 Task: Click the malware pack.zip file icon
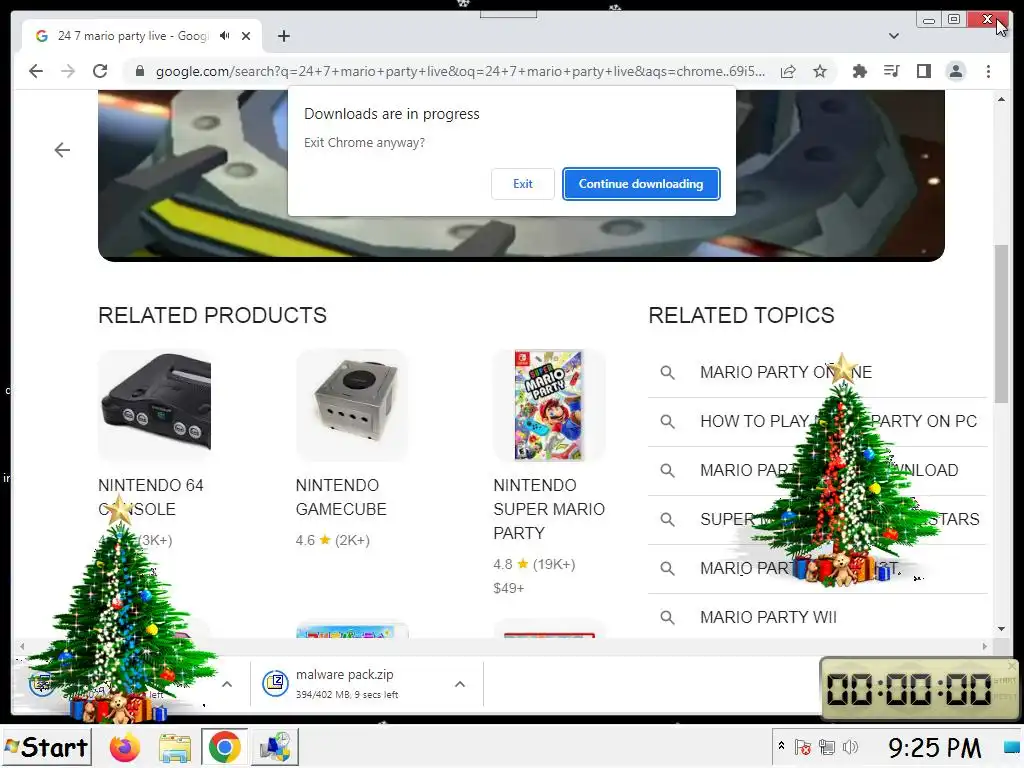click(276, 684)
